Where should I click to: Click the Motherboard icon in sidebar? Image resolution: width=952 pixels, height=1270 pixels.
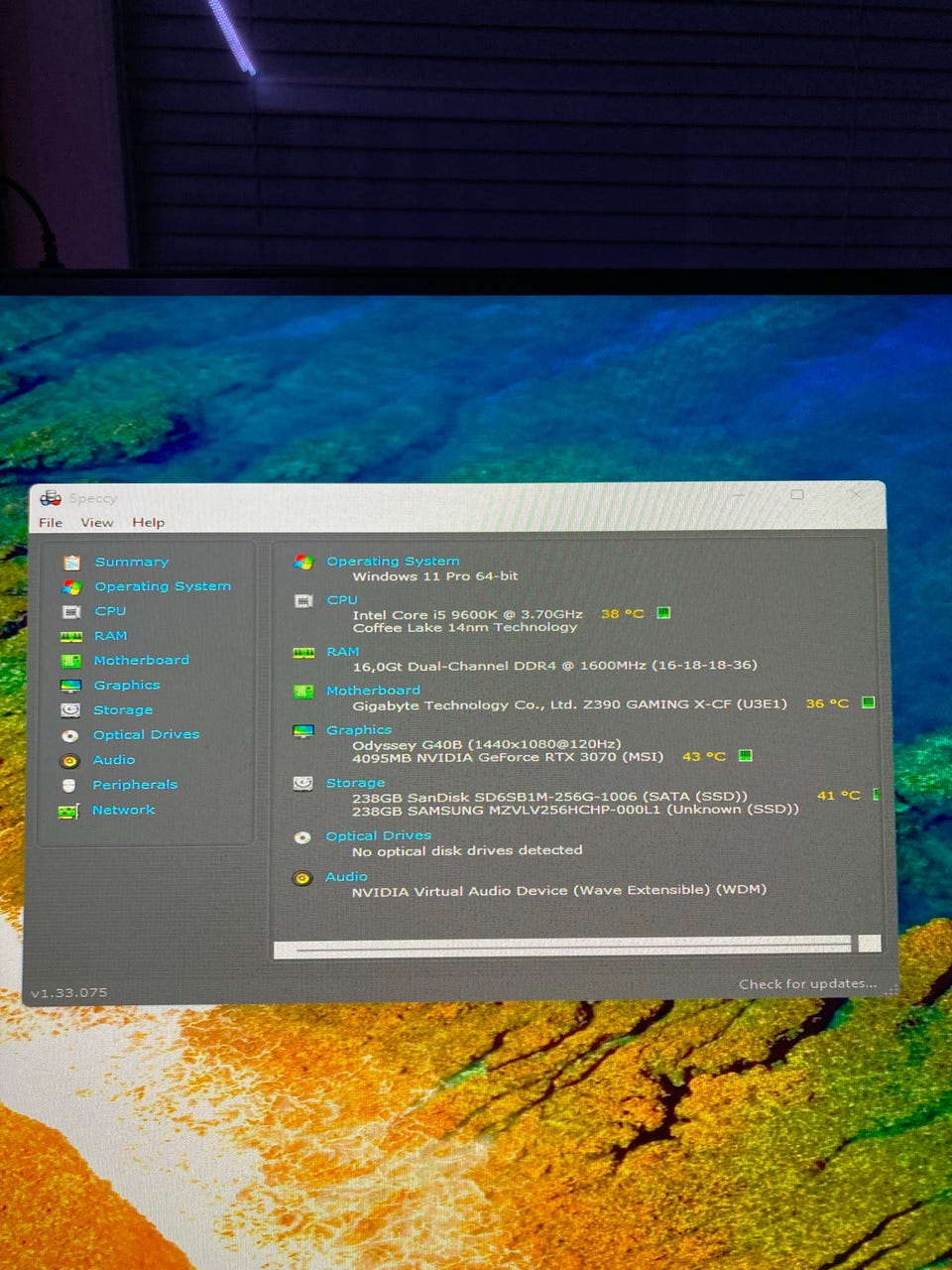(x=71, y=661)
